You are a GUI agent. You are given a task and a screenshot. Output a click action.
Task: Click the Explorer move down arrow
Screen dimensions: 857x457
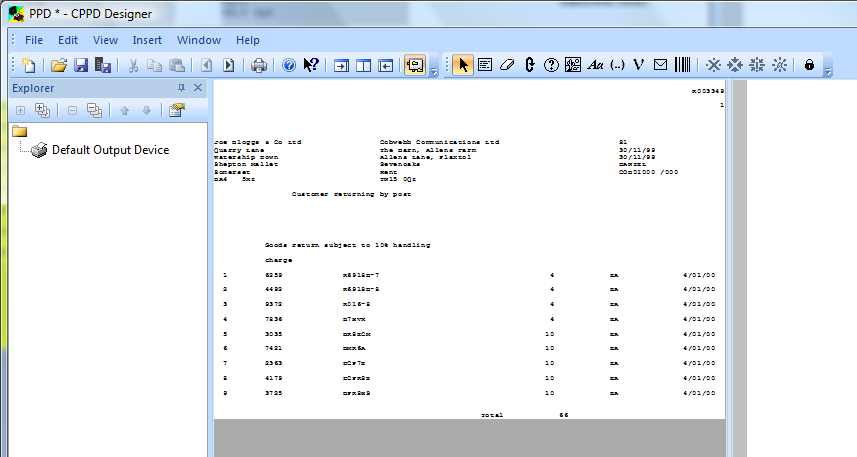146,110
